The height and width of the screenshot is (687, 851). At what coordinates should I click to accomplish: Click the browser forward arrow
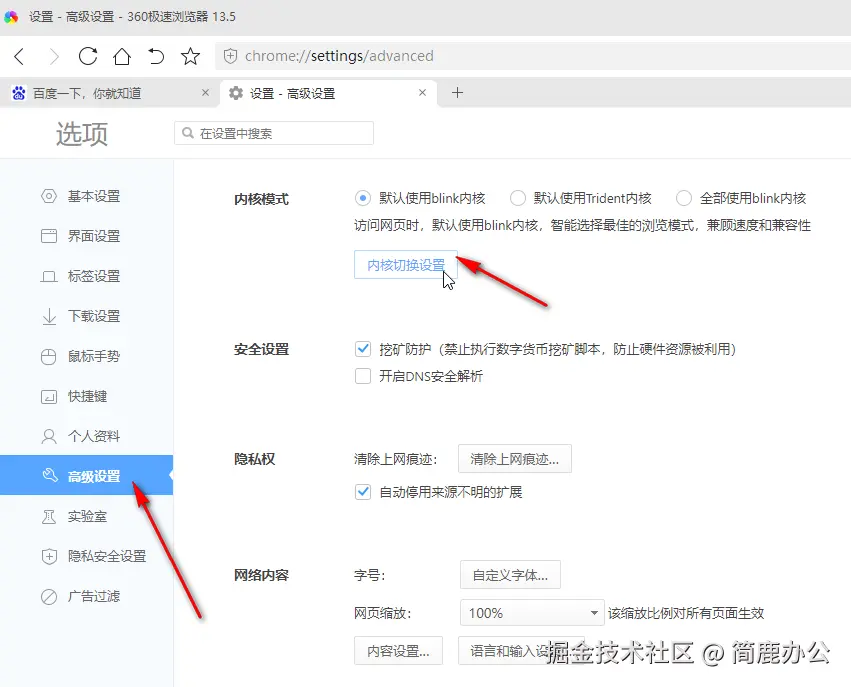[x=54, y=56]
